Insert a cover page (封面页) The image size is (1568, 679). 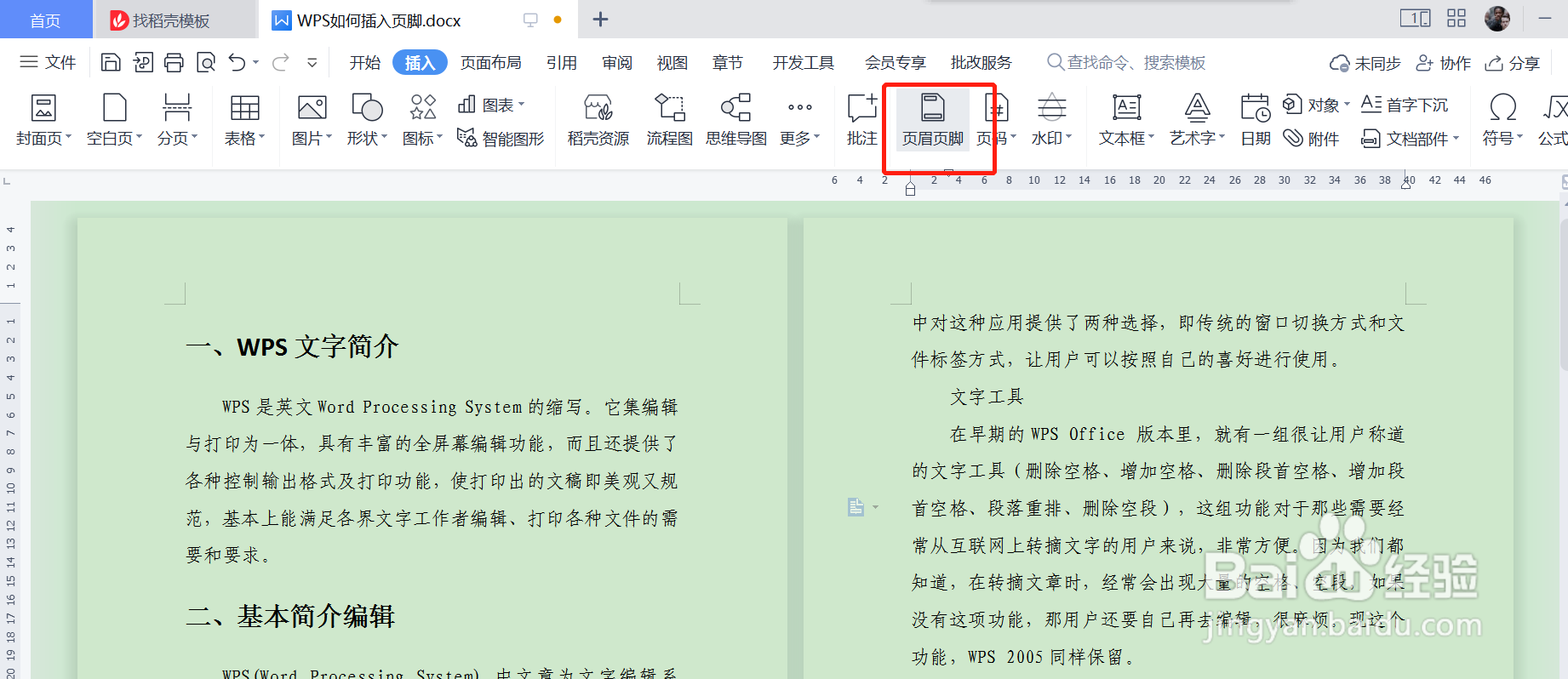click(43, 120)
